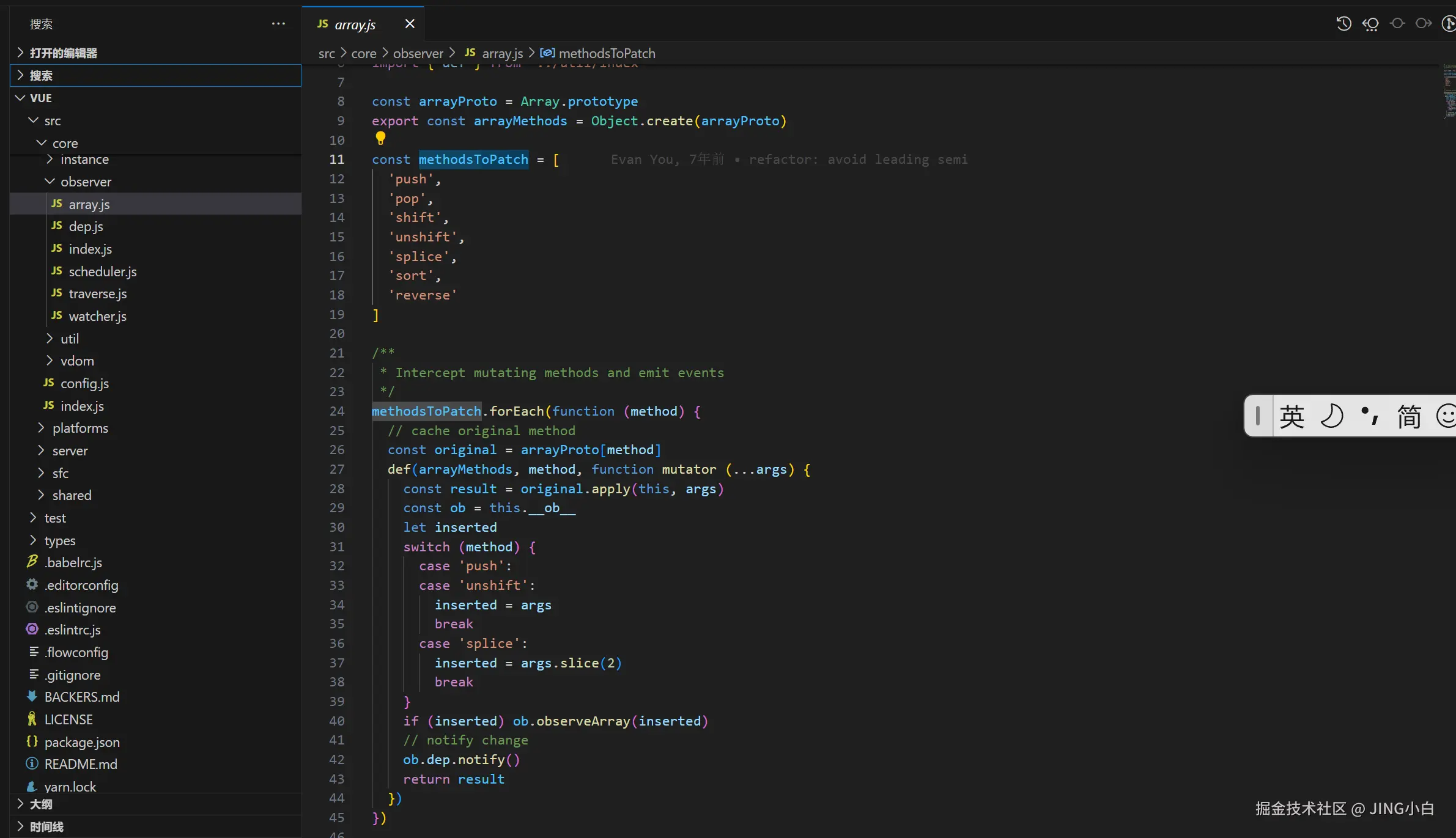The width and height of the screenshot is (1456, 838).
Task: Toggle simplified Chinese 简 button
Action: 1408,416
